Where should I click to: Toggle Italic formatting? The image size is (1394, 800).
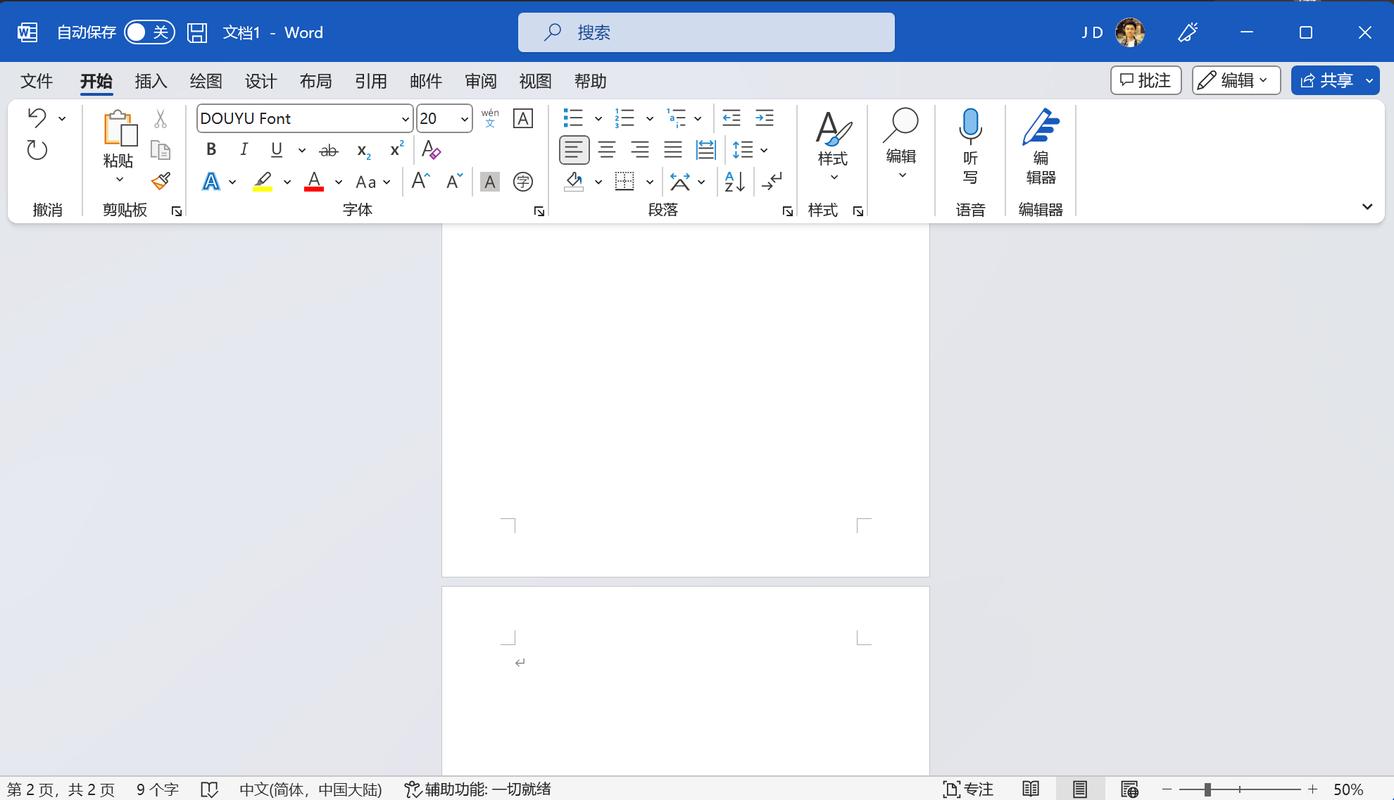tap(244, 150)
